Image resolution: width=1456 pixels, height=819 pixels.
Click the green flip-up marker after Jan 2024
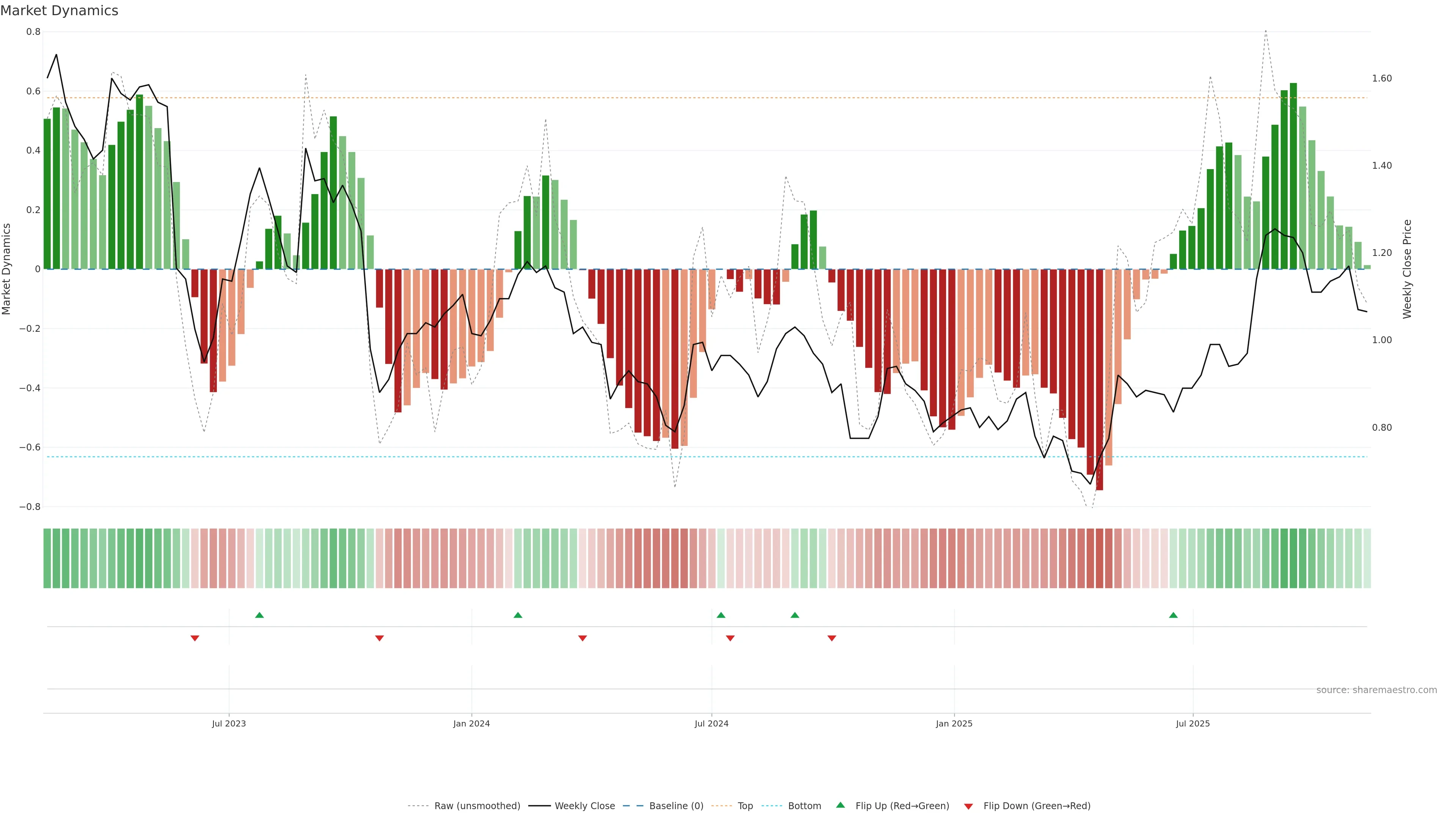[518, 615]
